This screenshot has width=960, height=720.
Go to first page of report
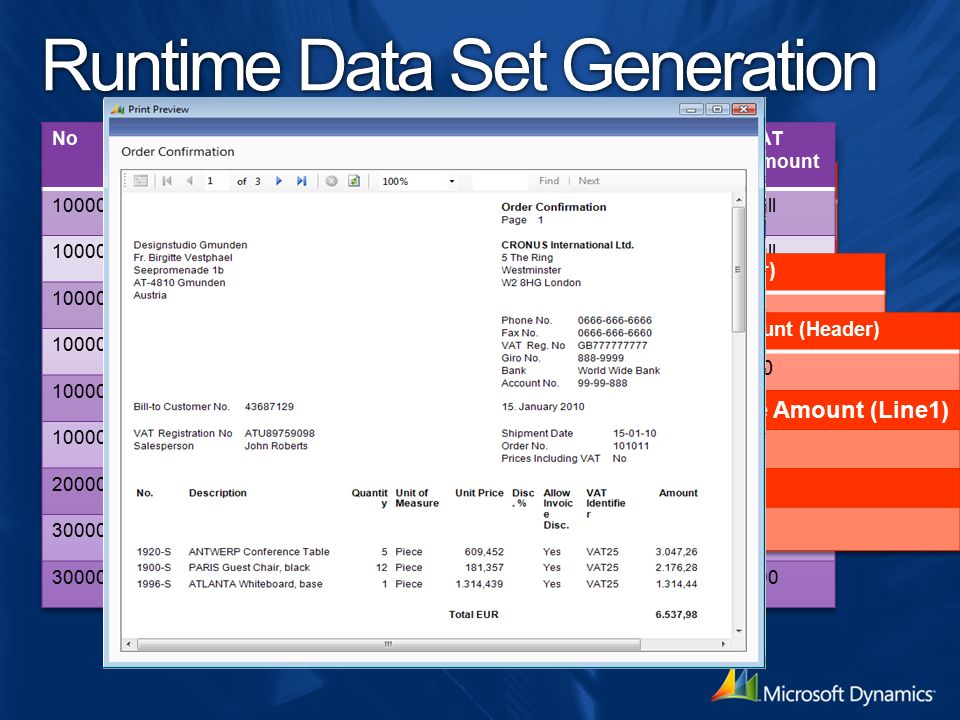[x=167, y=181]
